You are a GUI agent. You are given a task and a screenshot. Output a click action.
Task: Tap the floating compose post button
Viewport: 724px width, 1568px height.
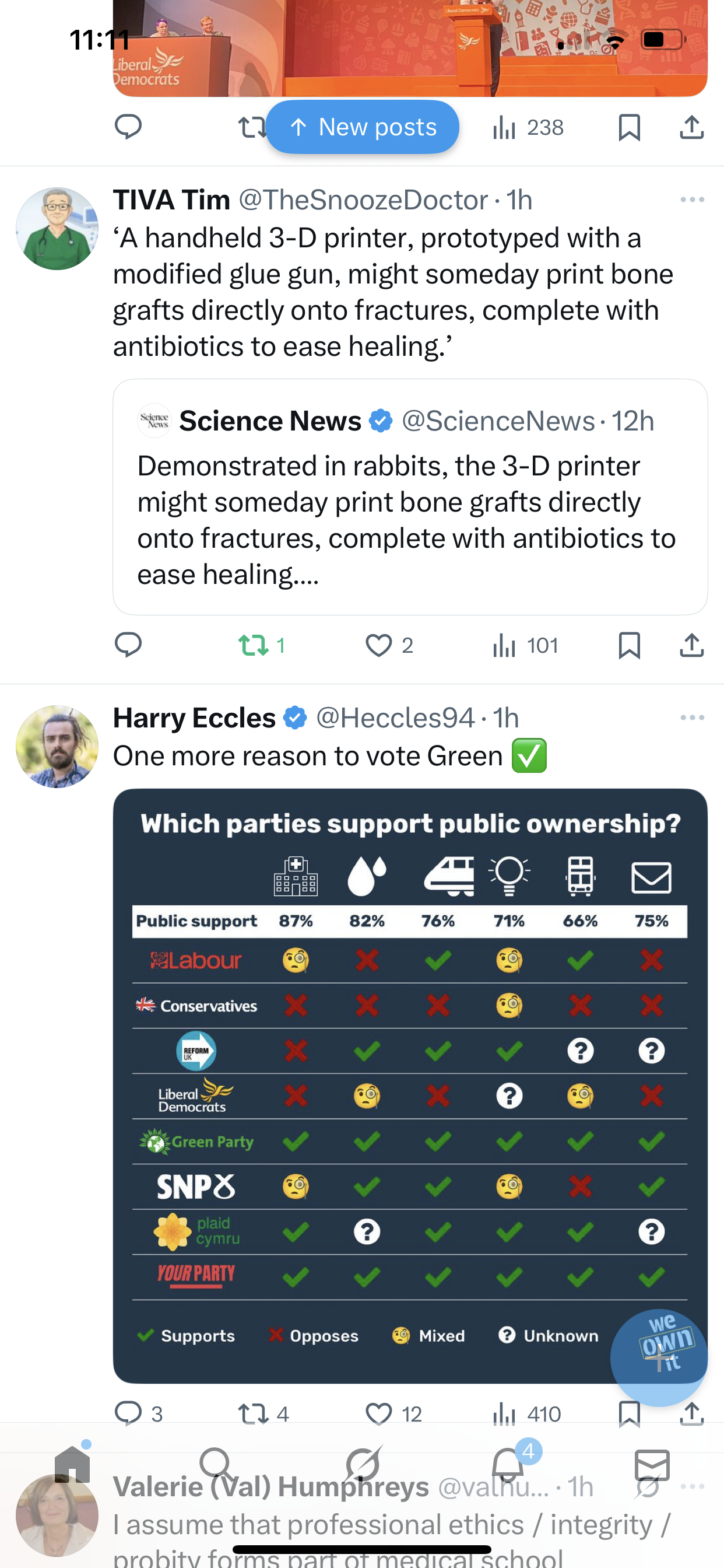[x=659, y=1357]
